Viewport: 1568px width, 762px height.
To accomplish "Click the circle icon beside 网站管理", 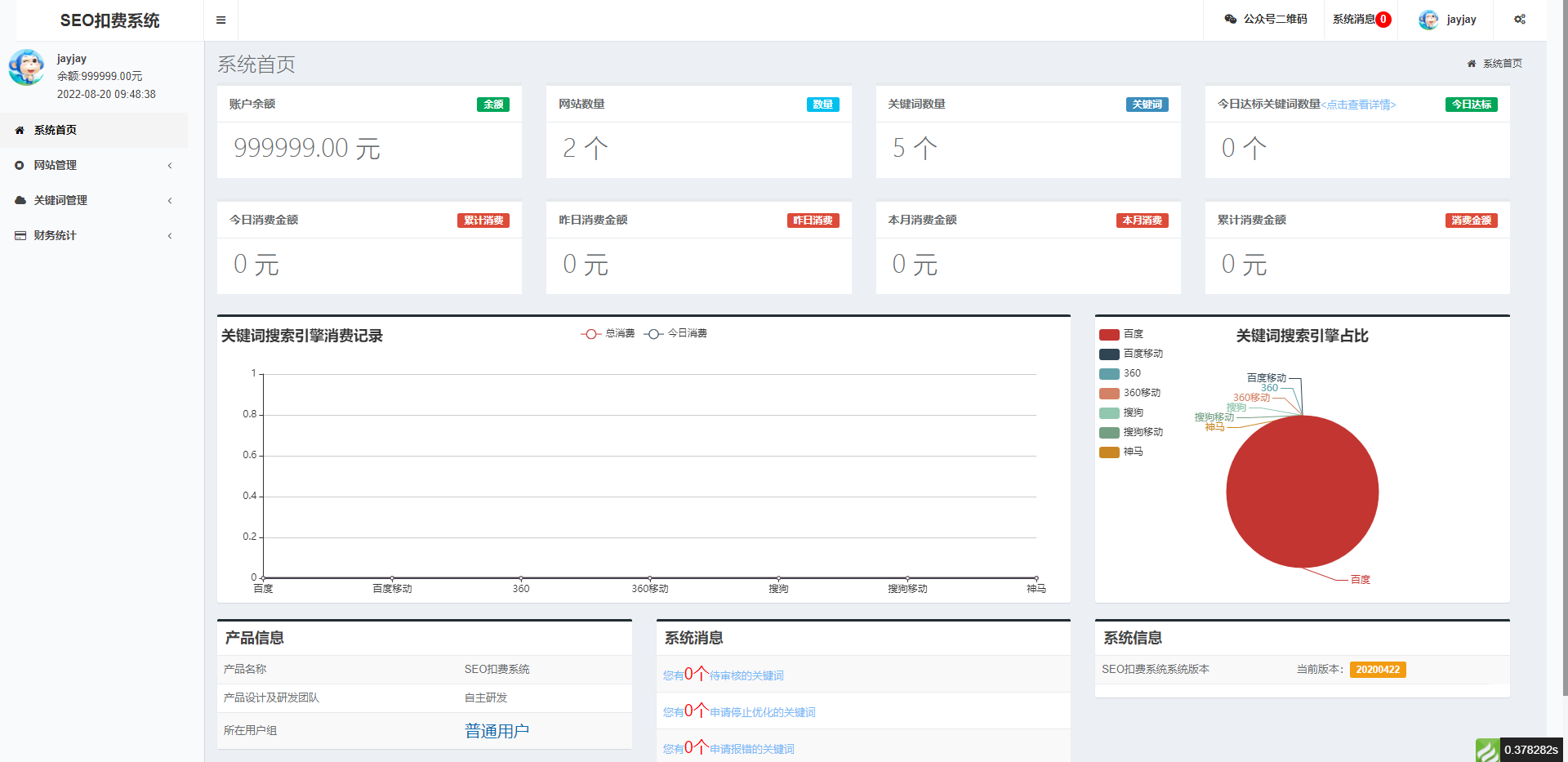I will [x=20, y=165].
